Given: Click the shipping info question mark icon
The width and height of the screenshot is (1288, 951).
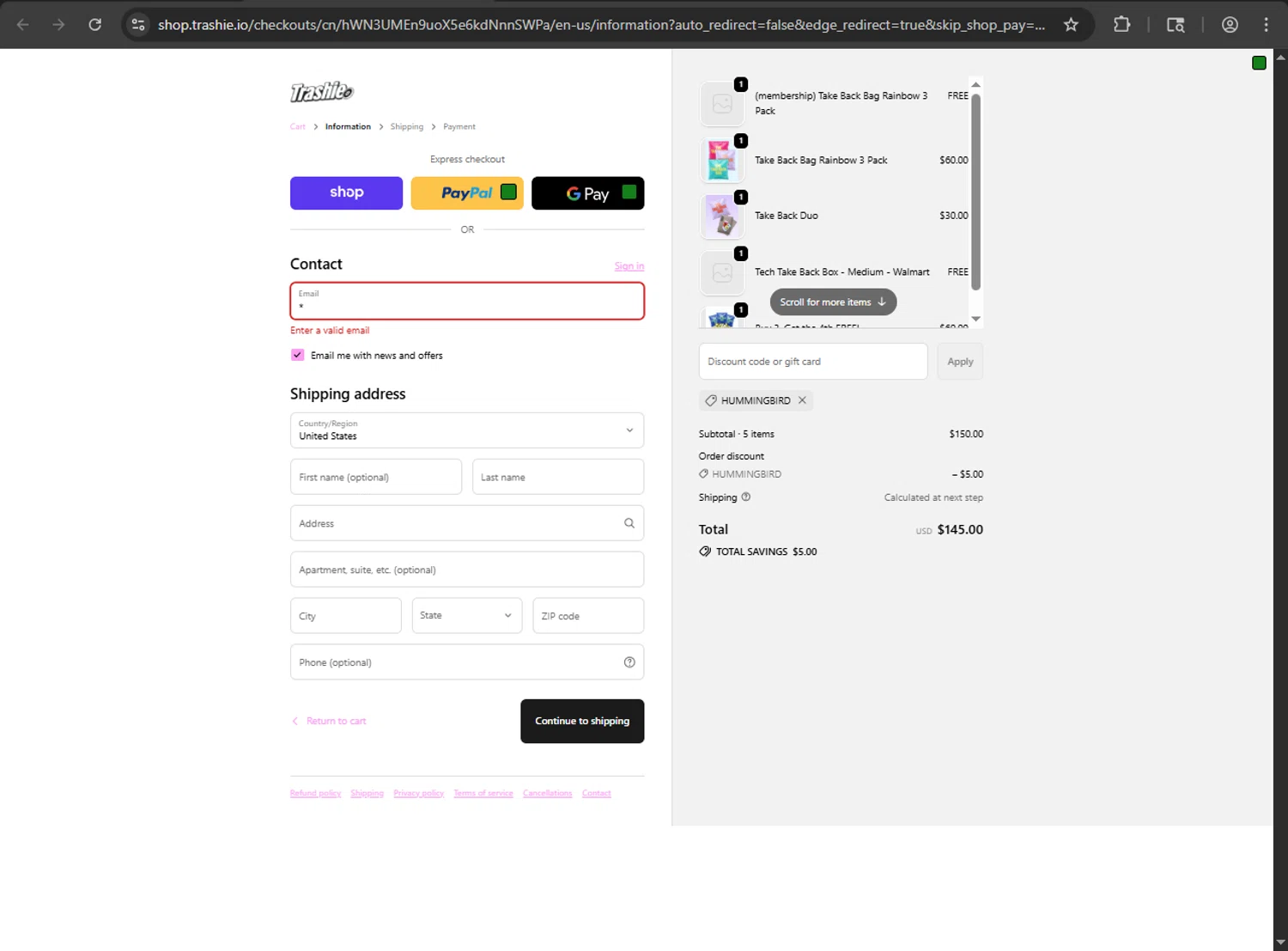Looking at the screenshot, I should point(746,497).
